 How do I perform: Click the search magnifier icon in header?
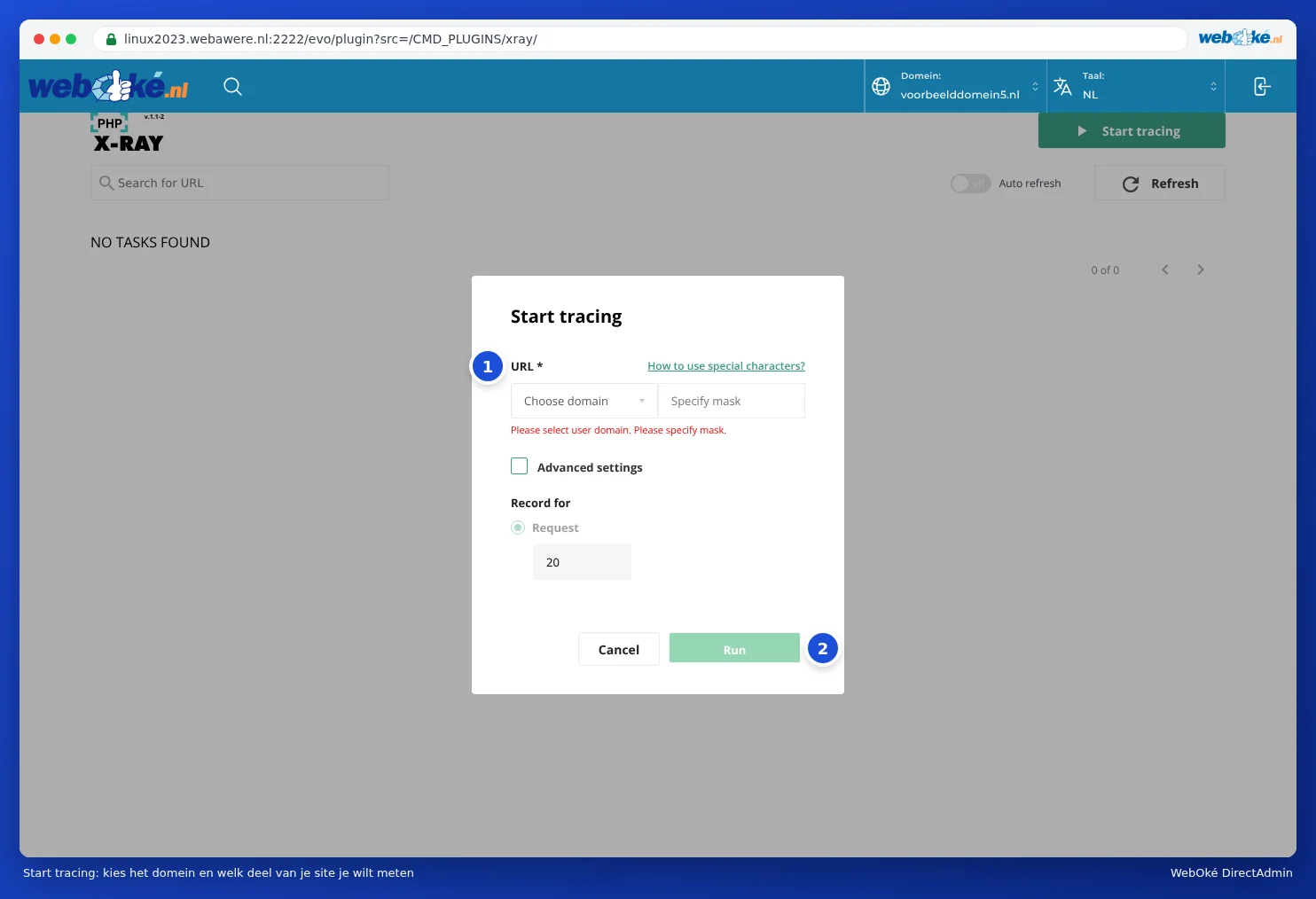[232, 86]
